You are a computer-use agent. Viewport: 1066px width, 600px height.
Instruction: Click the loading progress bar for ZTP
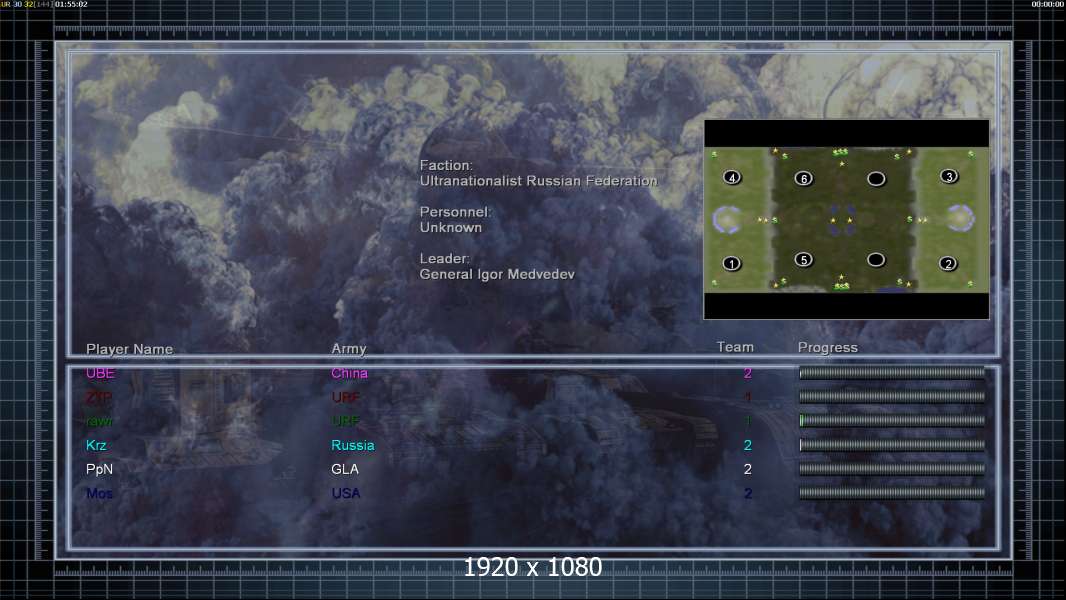point(892,396)
